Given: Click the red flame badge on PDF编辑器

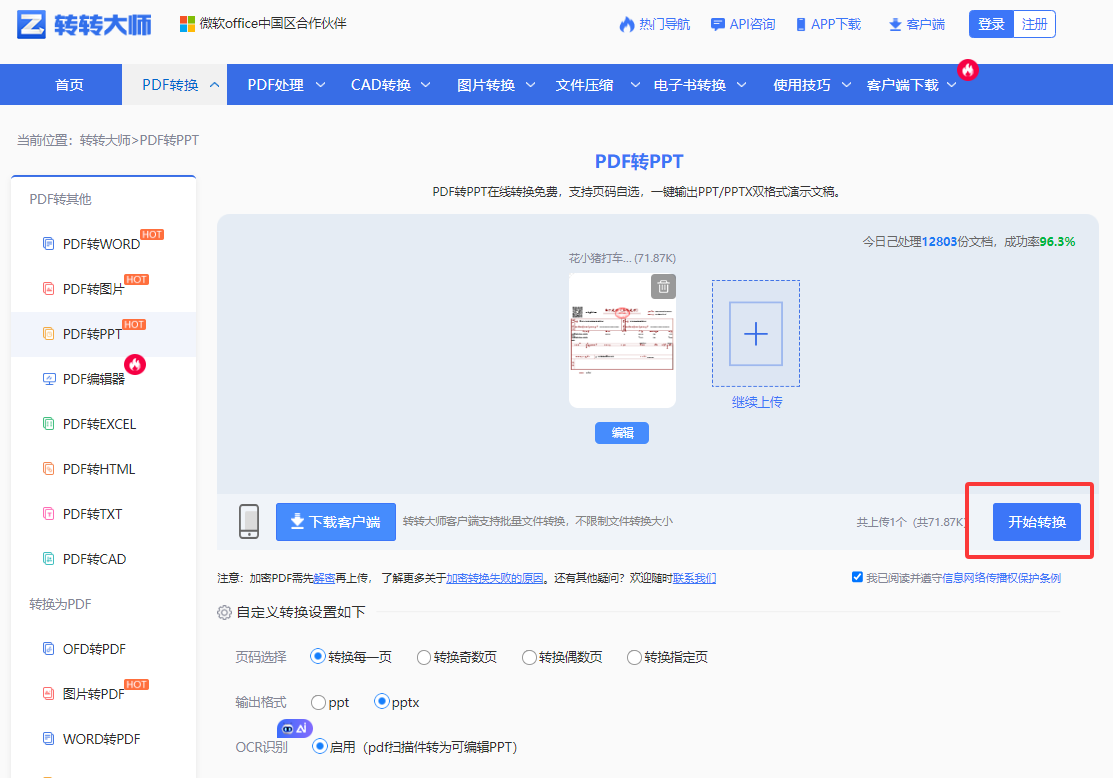Looking at the screenshot, I should [x=135, y=364].
